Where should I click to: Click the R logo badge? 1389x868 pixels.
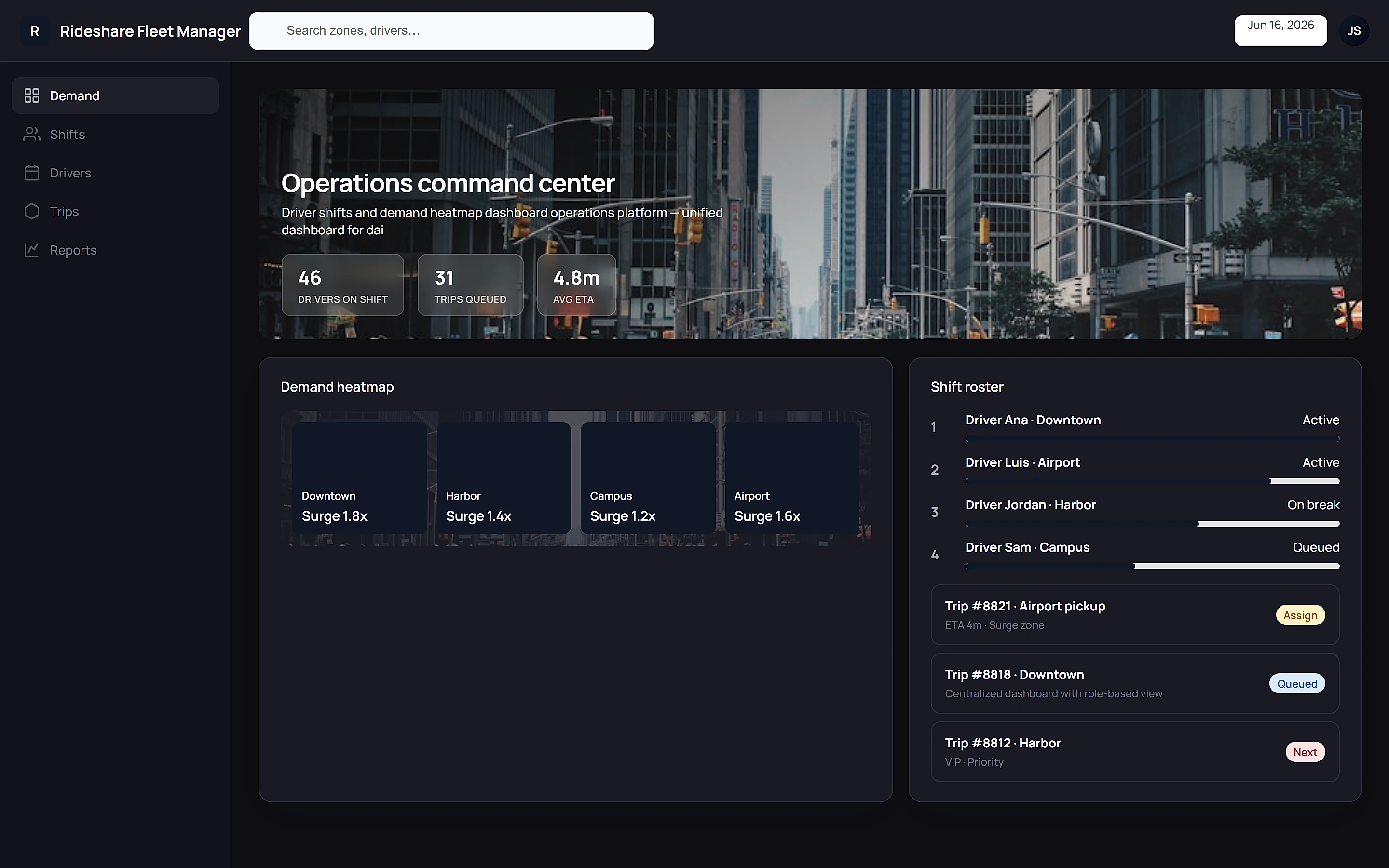(x=34, y=31)
